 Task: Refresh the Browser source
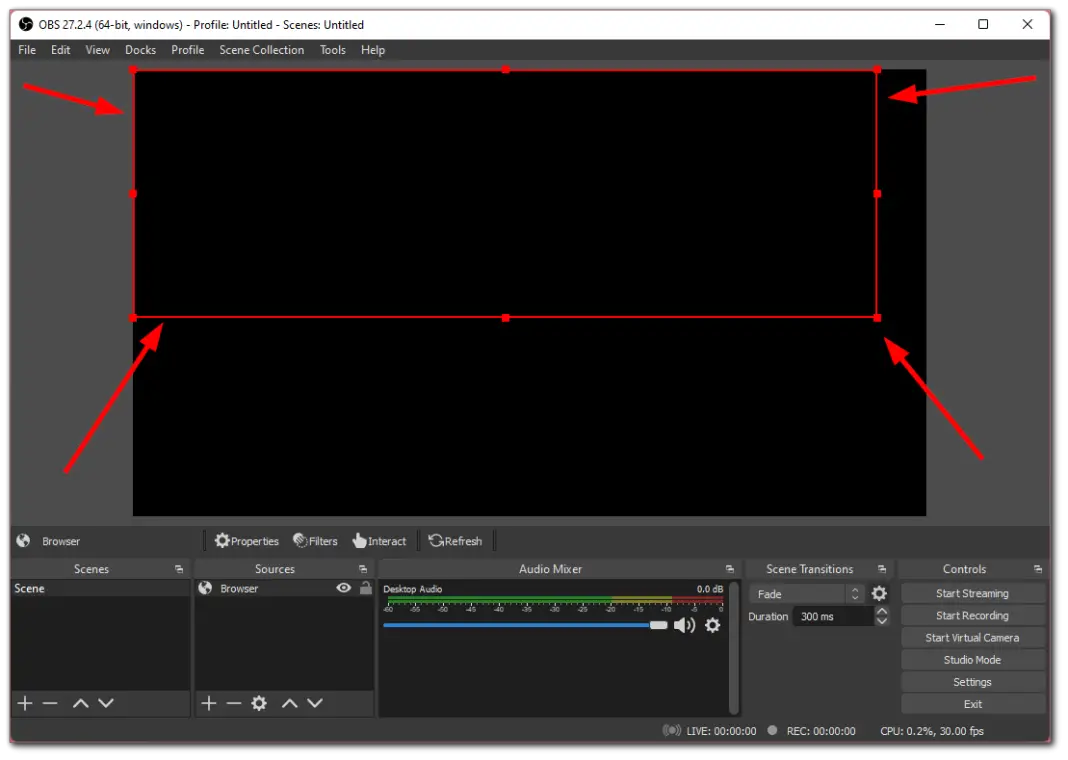[456, 540]
